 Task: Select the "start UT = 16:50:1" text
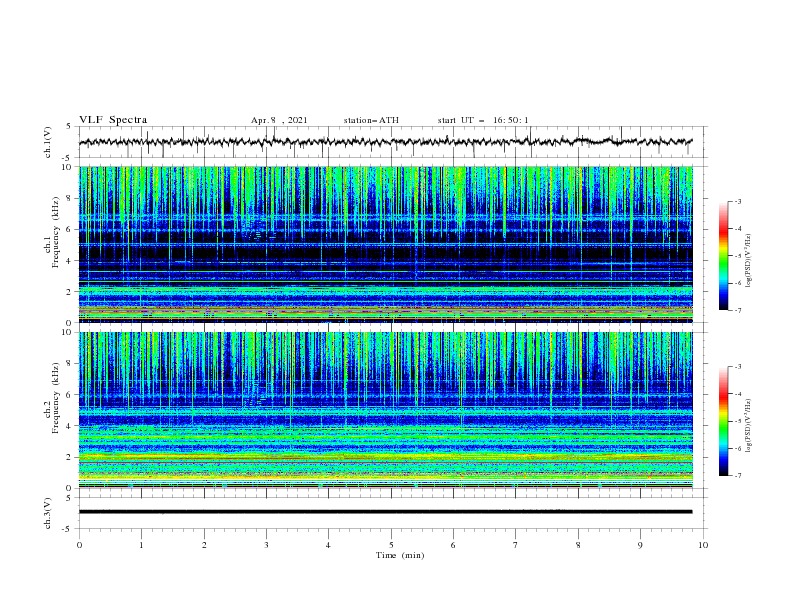(483, 120)
